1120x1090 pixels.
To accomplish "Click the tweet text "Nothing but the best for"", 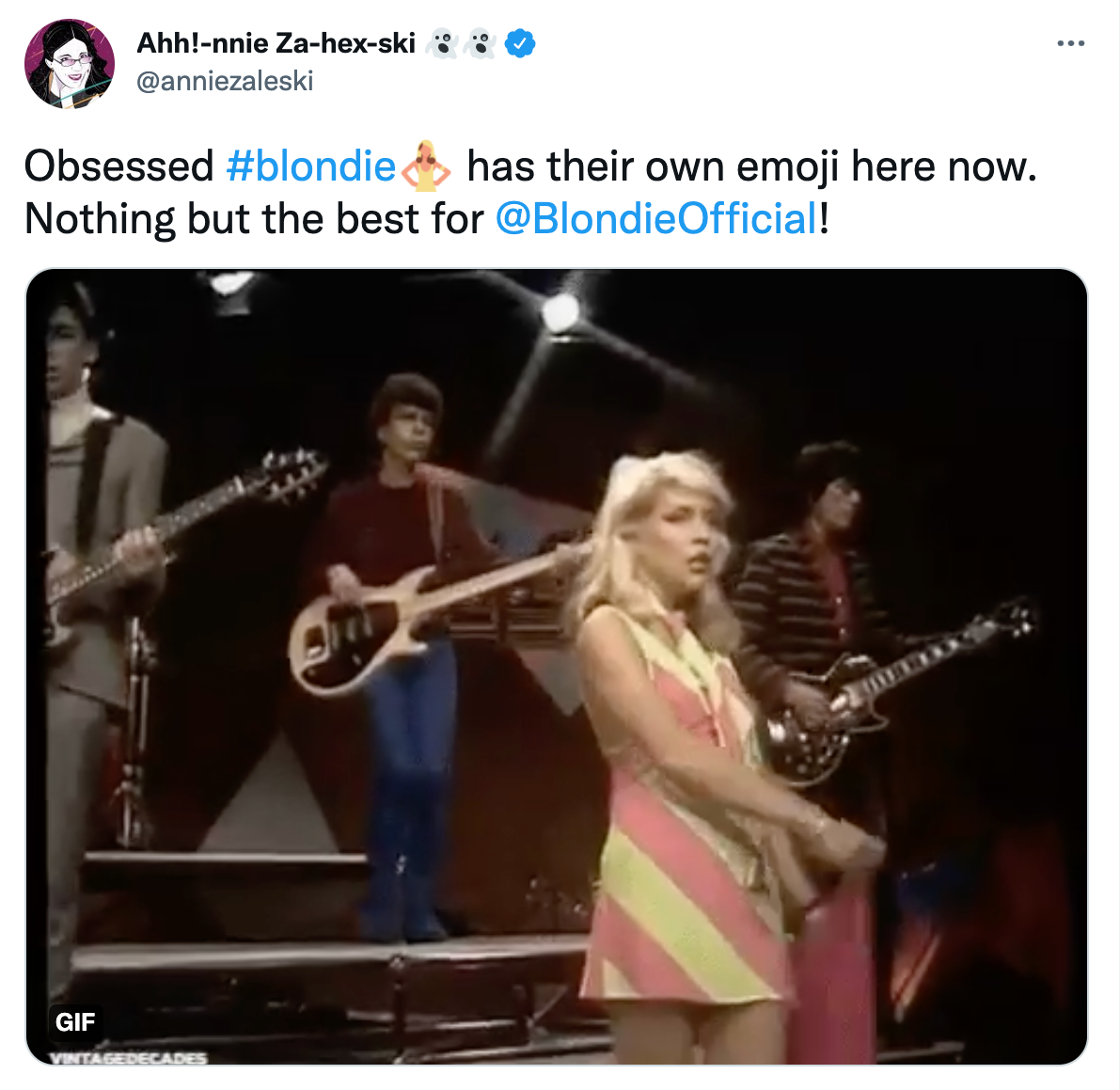I will (x=254, y=218).
